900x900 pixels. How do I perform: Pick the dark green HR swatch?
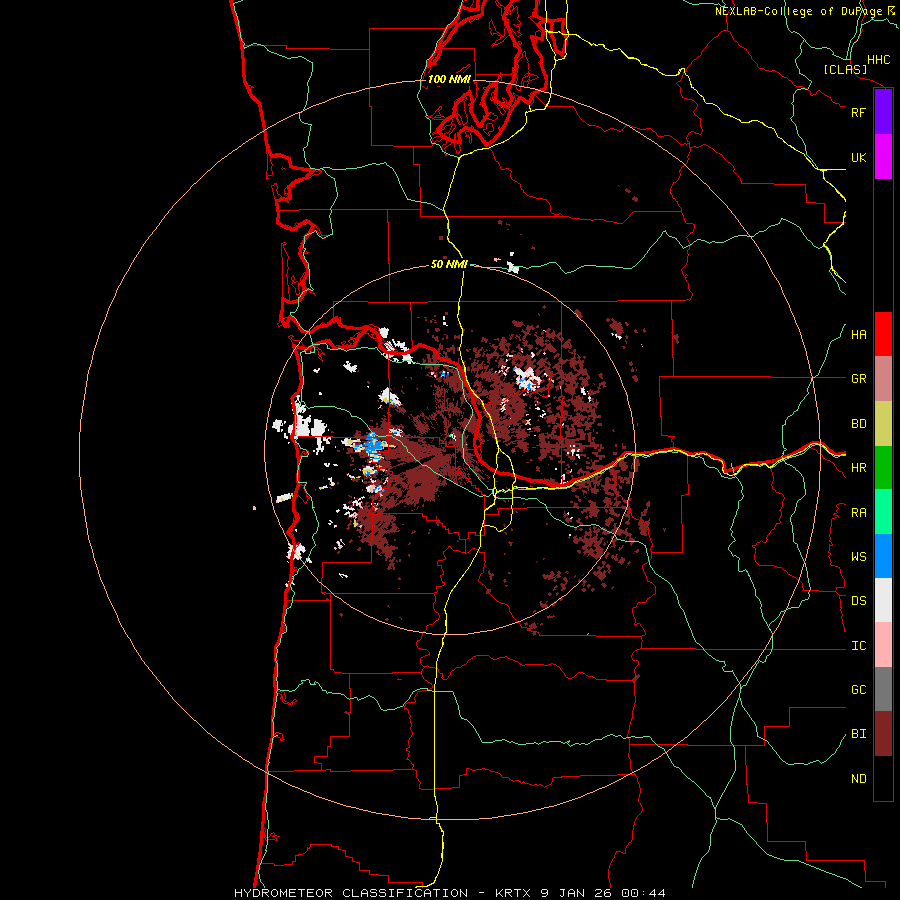(883, 468)
